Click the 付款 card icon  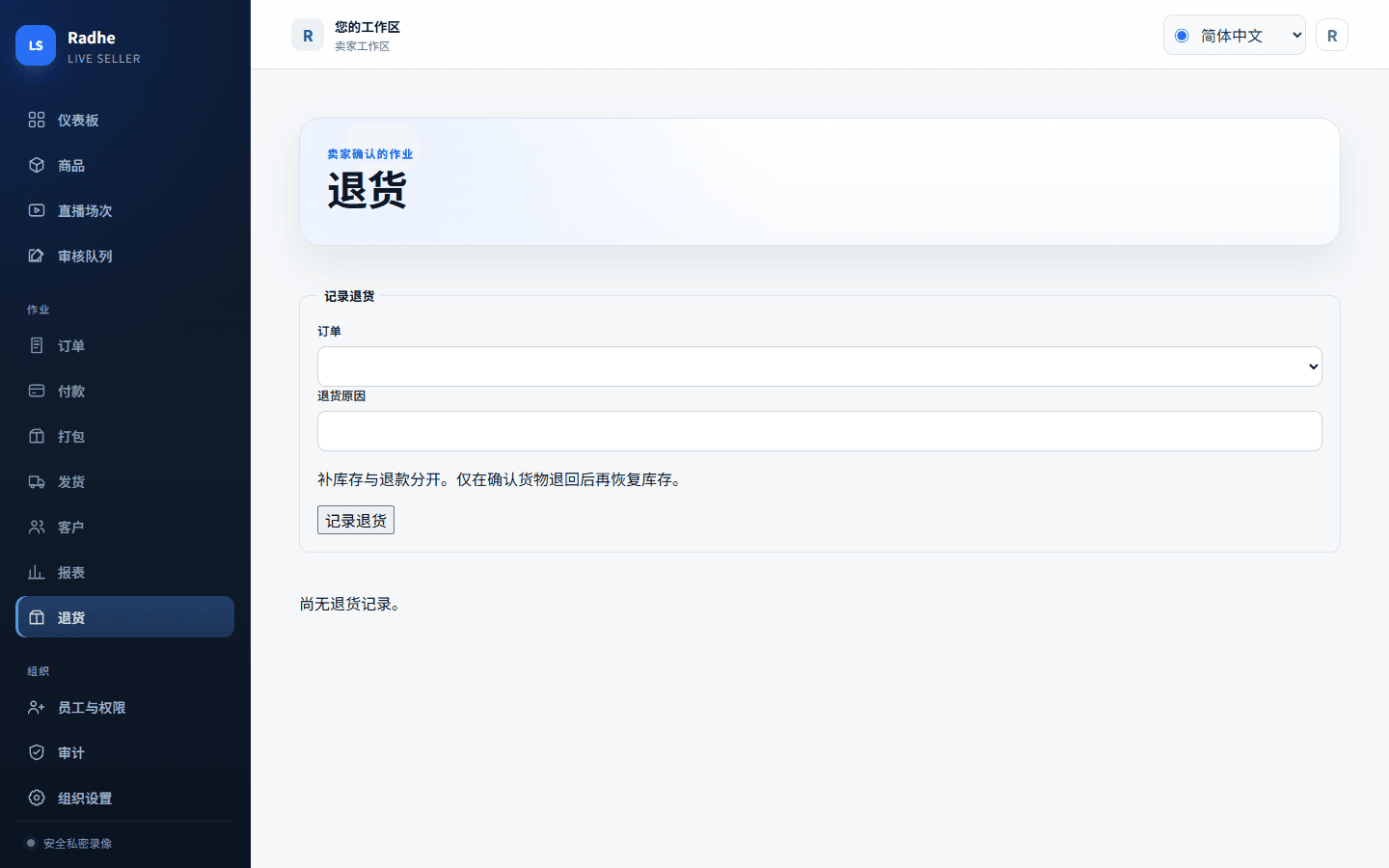click(37, 391)
